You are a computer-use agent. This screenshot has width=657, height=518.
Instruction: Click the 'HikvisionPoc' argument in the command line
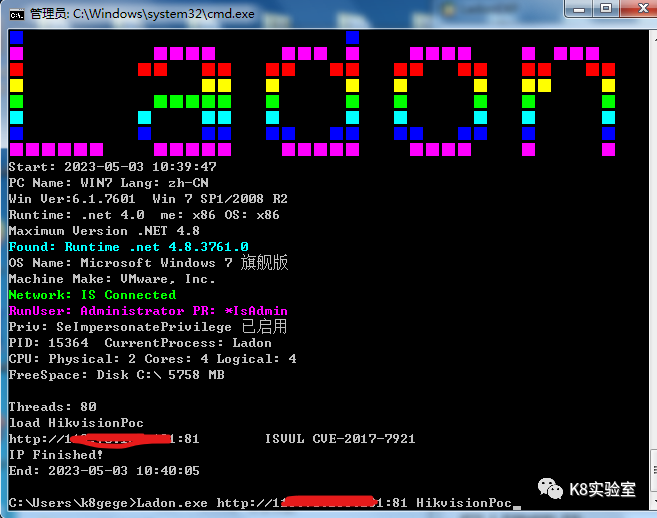(x=464, y=502)
